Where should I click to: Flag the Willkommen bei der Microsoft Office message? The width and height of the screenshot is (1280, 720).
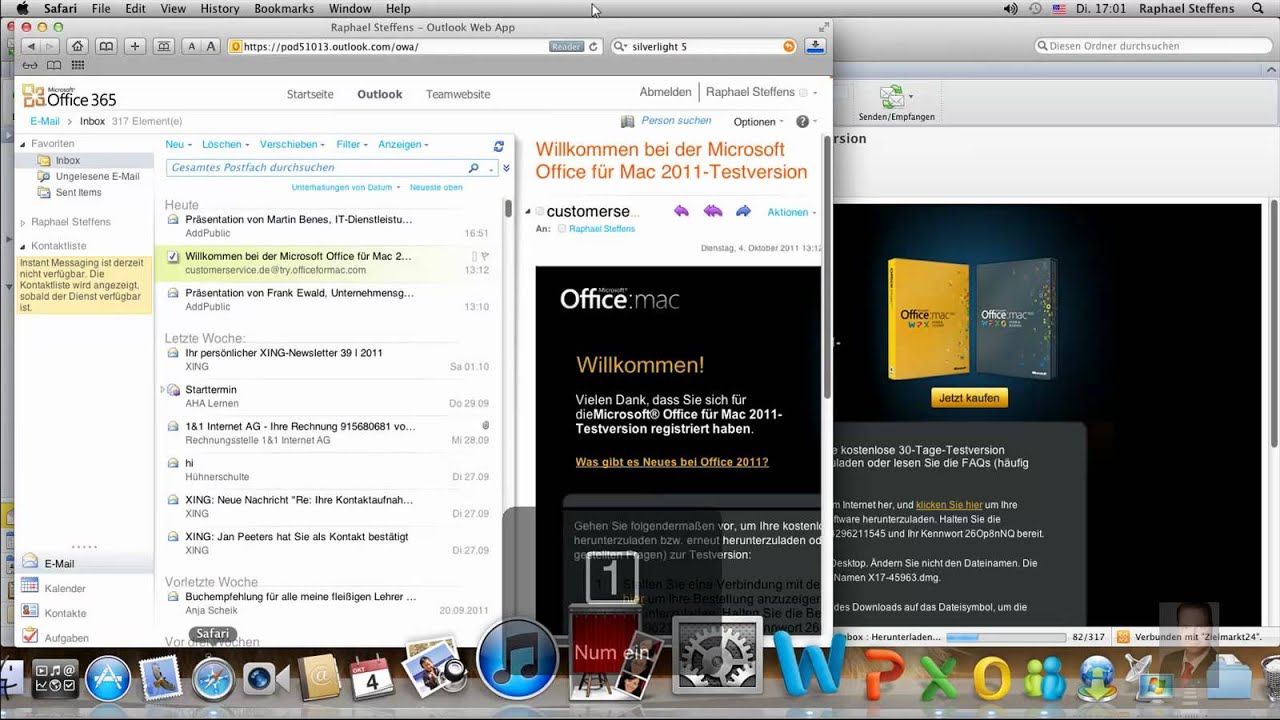(x=485, y=257)
